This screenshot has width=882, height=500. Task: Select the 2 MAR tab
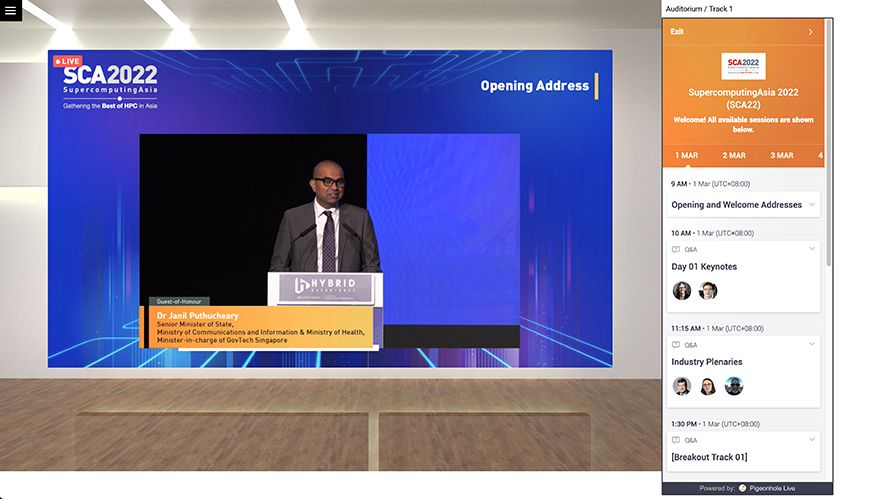click(x=734, y=155)
